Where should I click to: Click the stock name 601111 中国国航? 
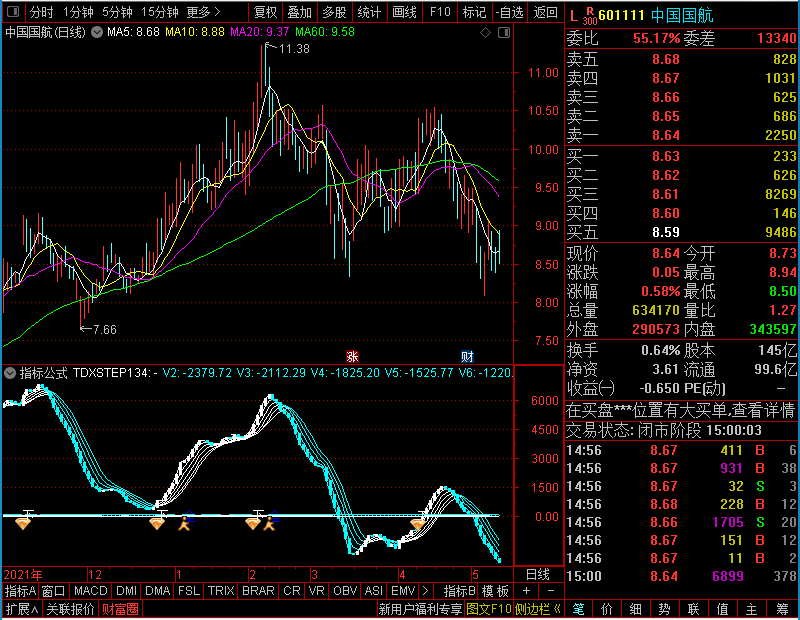656,16
